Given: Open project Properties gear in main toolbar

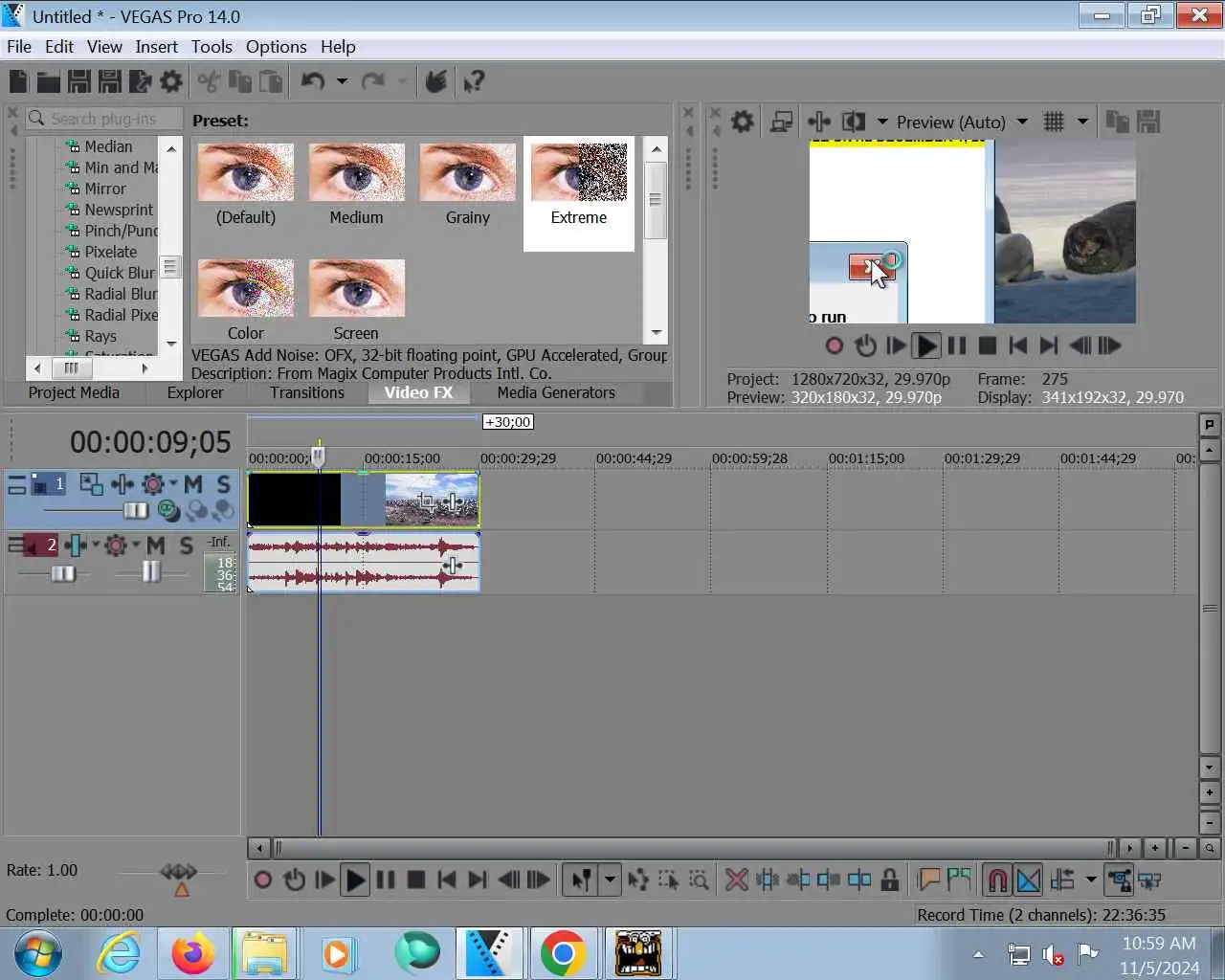Looking at the screenshot, I should coord(171,82).
